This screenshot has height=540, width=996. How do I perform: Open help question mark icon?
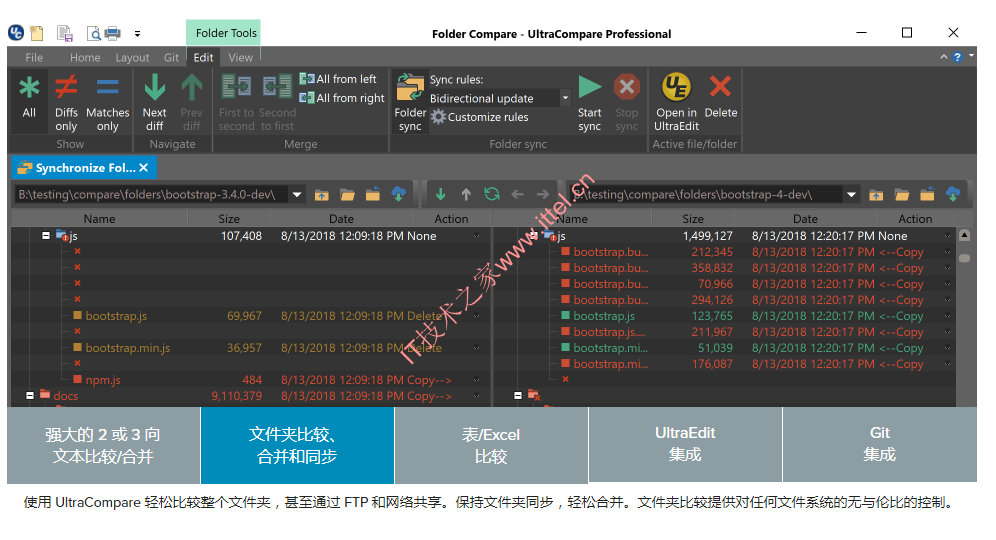point(957,57)
